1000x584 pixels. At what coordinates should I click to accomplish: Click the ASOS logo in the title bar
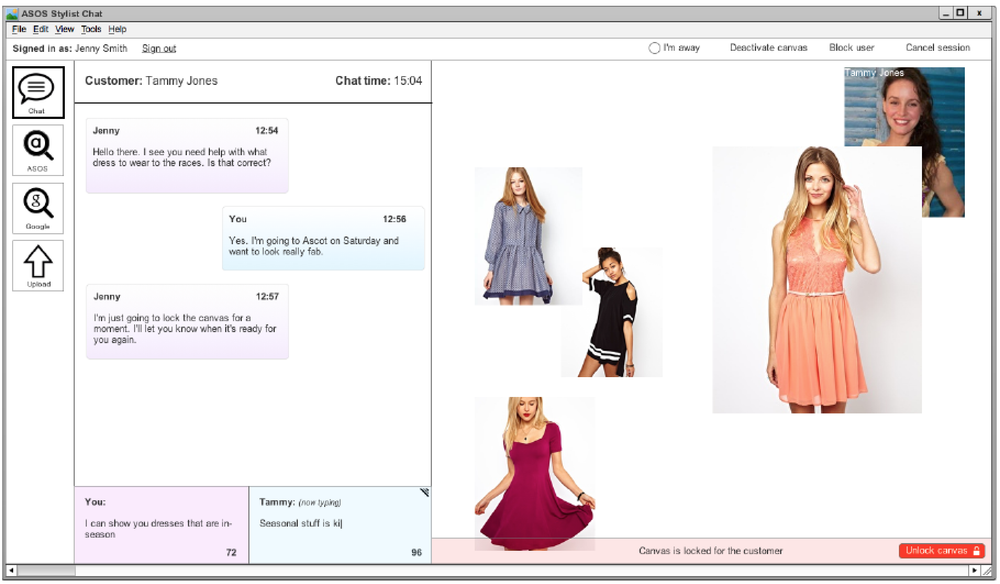pos(11,14)
